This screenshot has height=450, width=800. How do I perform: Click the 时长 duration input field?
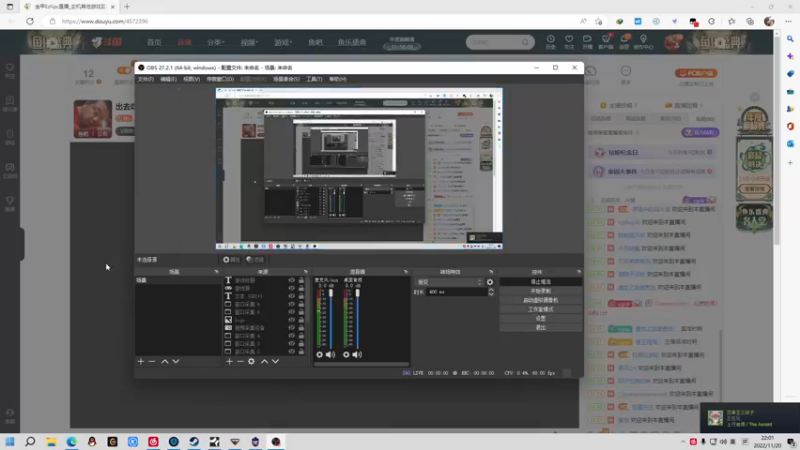pyautogui.click(x=457, y=292)
